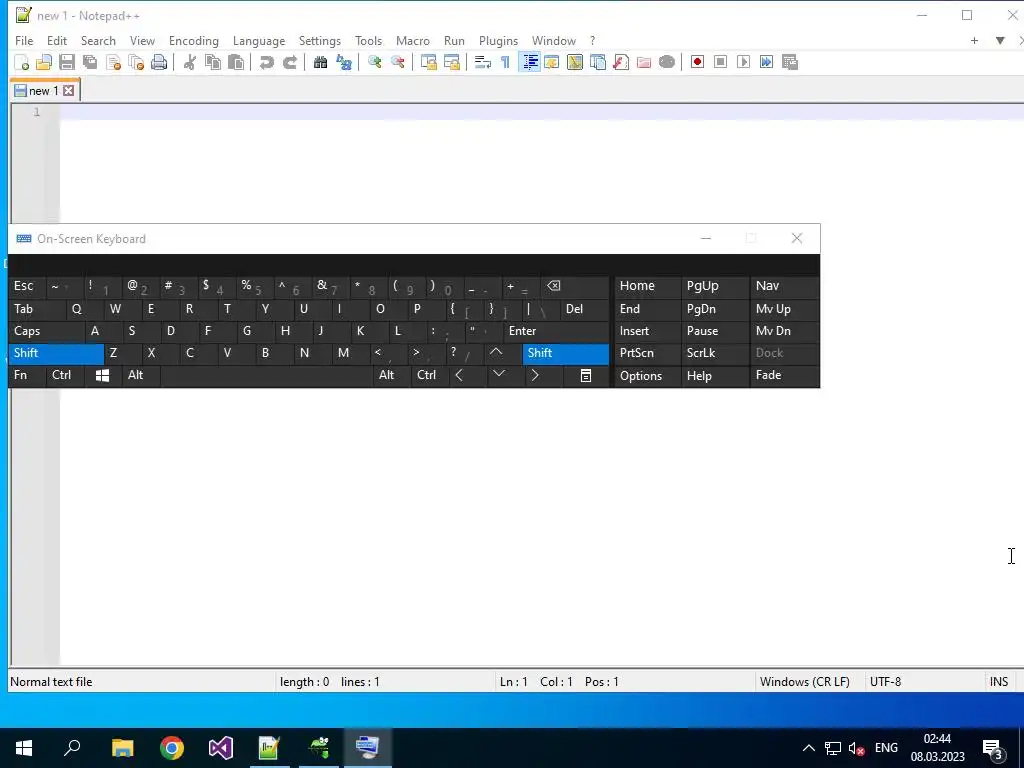The width and height of the screenshot is (1024, 768).
Task: Click the Save All toolbar icon
Action: (x=89, y=62)
